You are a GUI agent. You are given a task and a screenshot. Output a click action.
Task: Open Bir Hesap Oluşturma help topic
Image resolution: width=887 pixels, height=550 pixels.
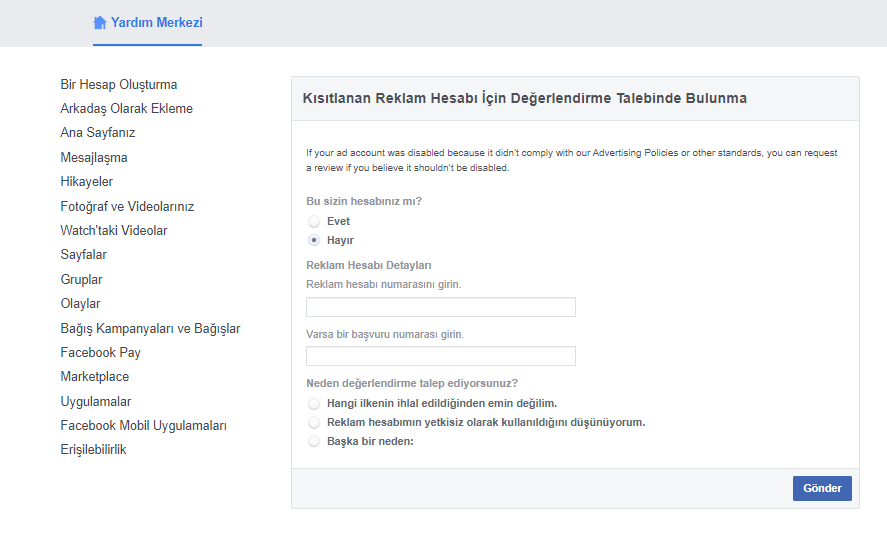(119, 84)
